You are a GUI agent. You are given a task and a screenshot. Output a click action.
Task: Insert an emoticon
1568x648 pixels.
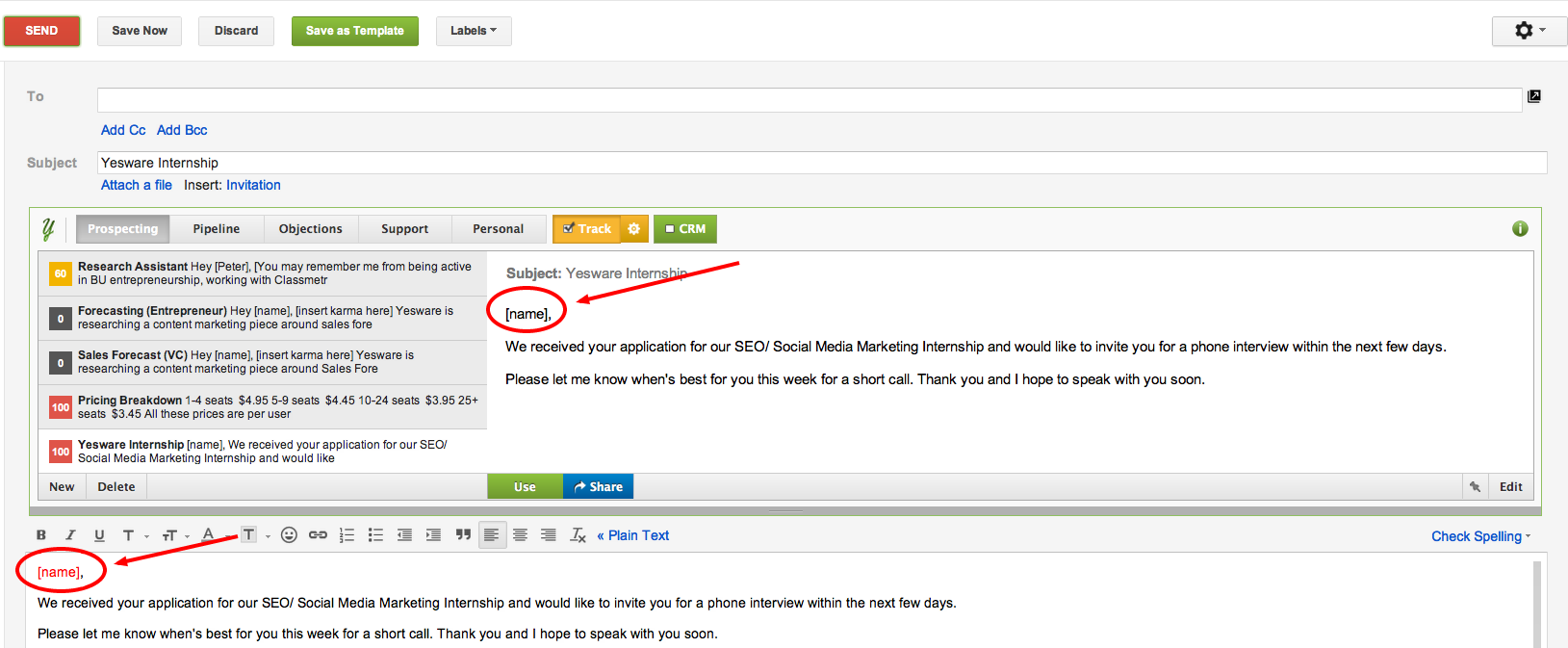click(289, 535)
